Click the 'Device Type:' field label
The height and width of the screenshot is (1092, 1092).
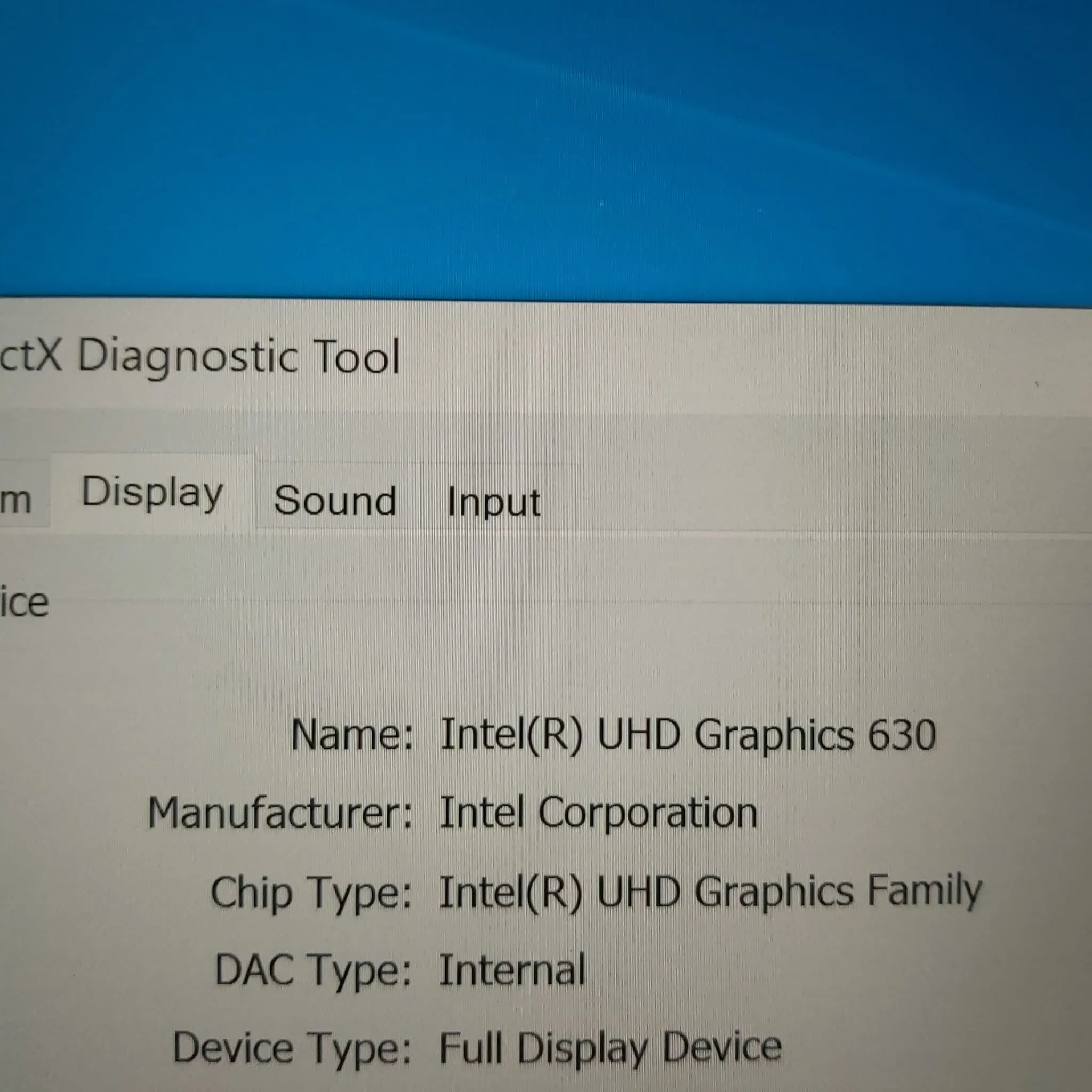pyautogui.click(x=292, y=1048)
